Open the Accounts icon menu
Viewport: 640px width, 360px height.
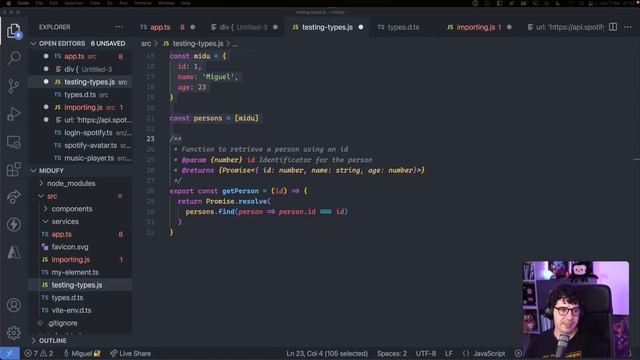tap(14, 305)
